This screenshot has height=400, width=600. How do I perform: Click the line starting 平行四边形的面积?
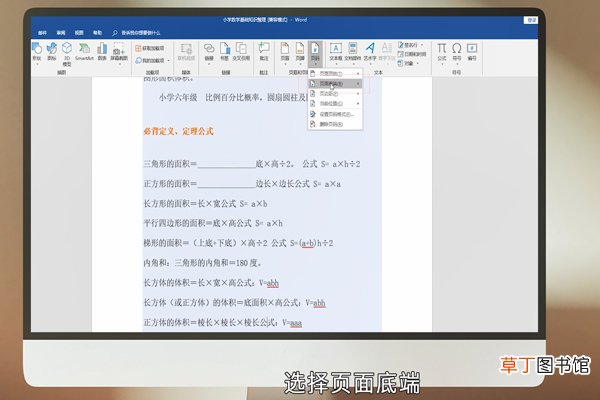(x=213, y=223)
